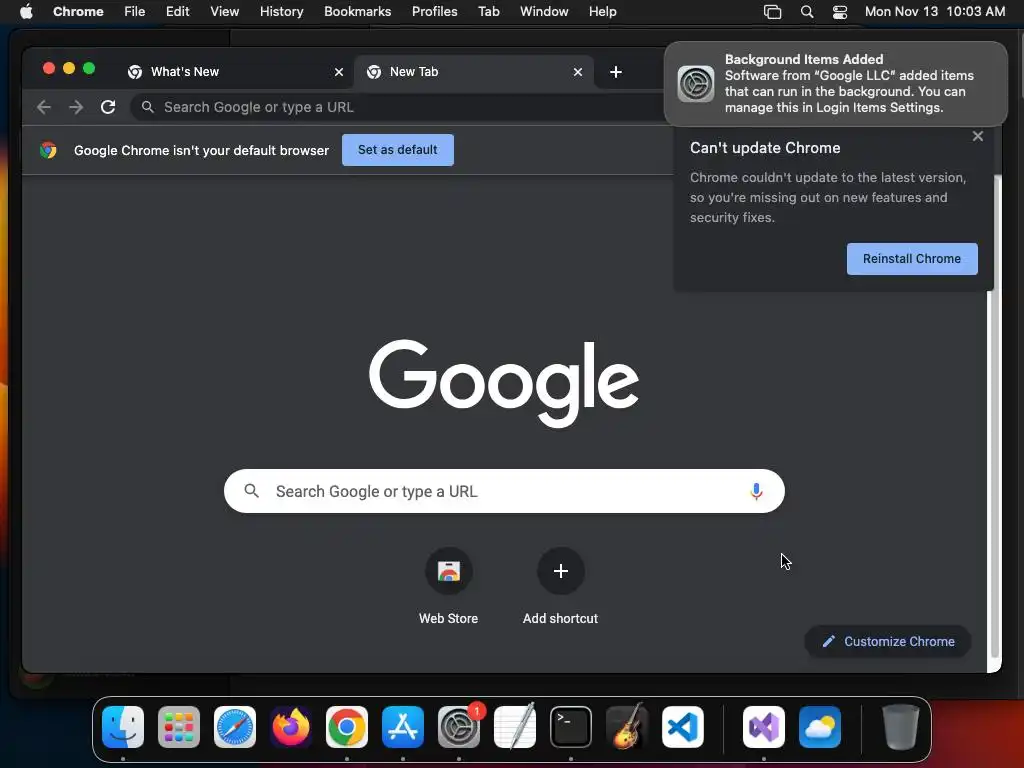Image resolution: width=1024 pixels, height=768 pixels.
Task: Click the Reinstall Chrome button
Action: [x=912, y=259]
